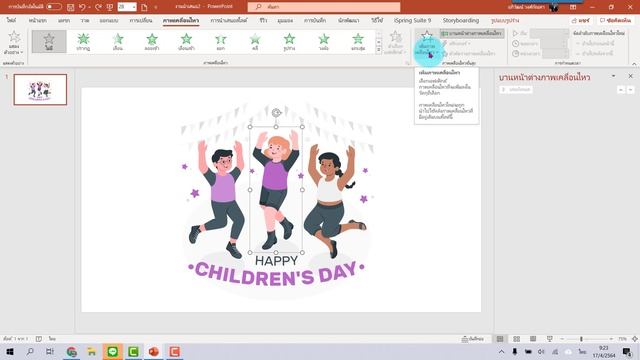Image resolution: width=640 pixels, height=360 pixels.
Task: Apply the Shape (รูปร่าง) animation
Action: (x=289, y=42)
